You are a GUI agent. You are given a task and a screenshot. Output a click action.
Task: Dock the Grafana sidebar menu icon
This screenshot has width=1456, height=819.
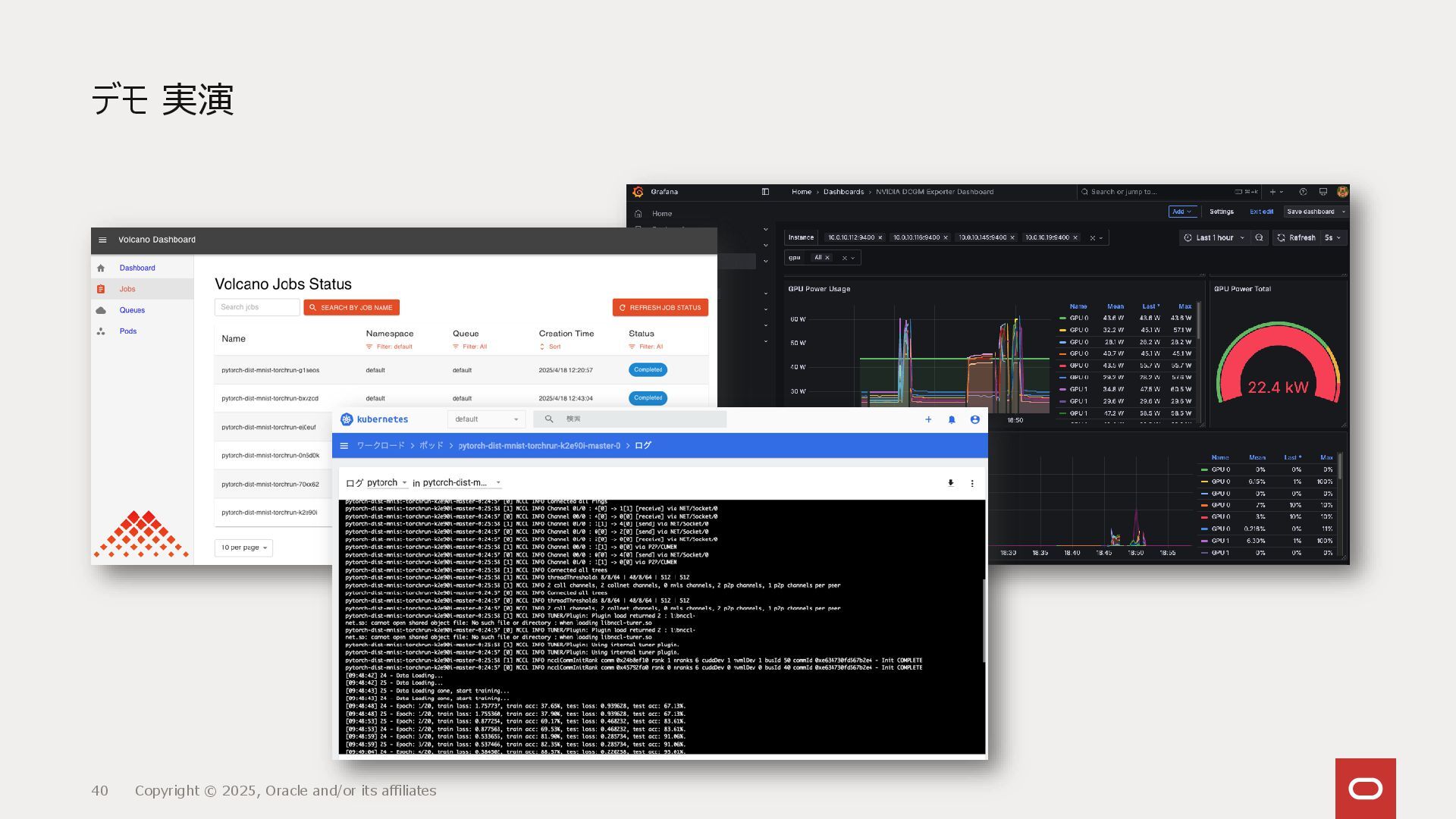click(765, 192)
